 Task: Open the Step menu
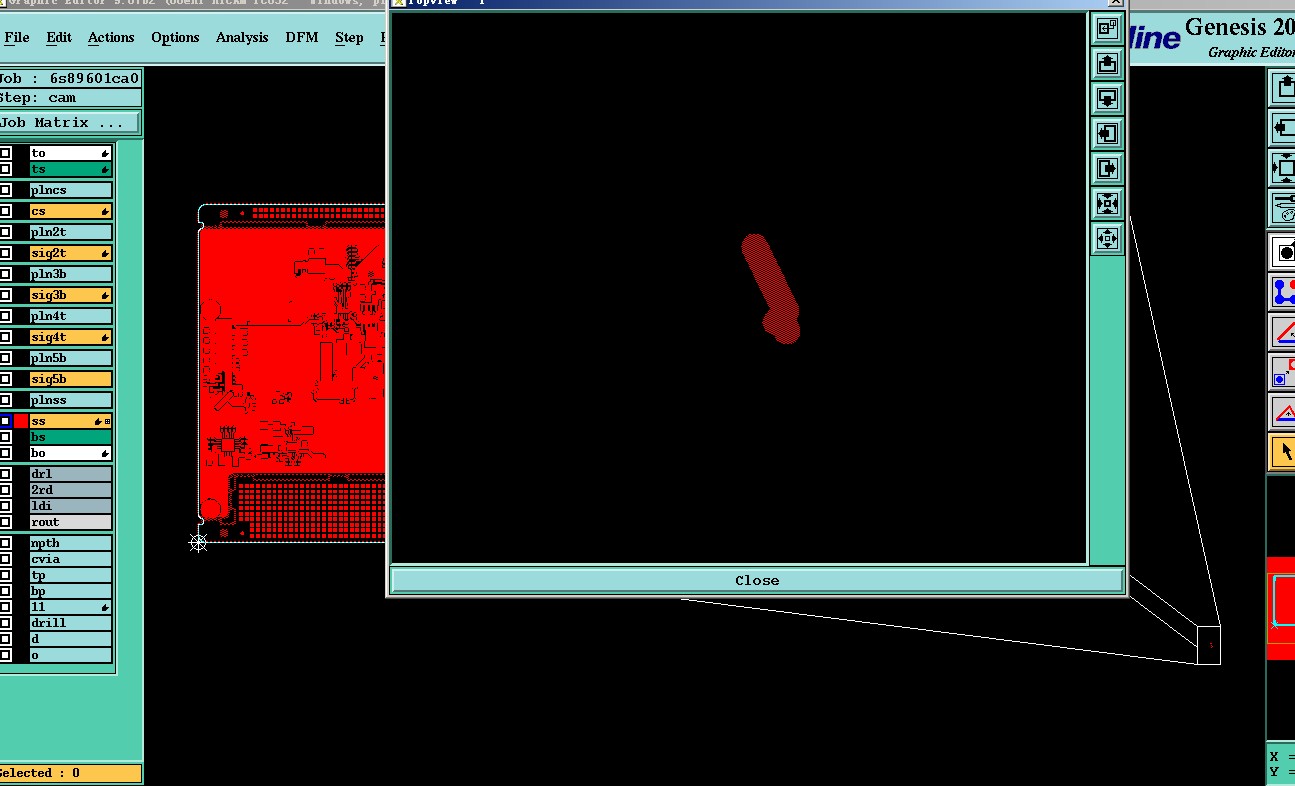[x=349, y=37]
